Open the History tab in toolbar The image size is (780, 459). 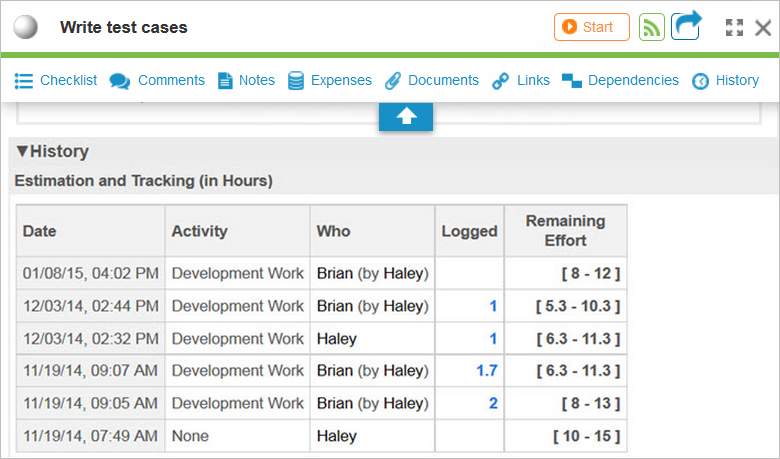[x=726, y=80]
